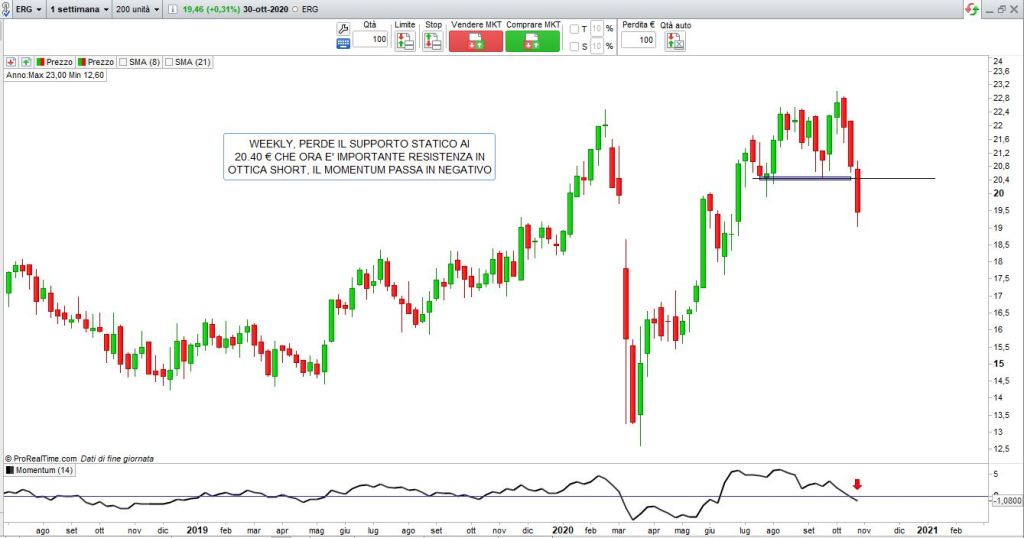Click the blue keyboard icon
The height and width of the screenshot is (538, 1024).
click(x=344, y=43)
